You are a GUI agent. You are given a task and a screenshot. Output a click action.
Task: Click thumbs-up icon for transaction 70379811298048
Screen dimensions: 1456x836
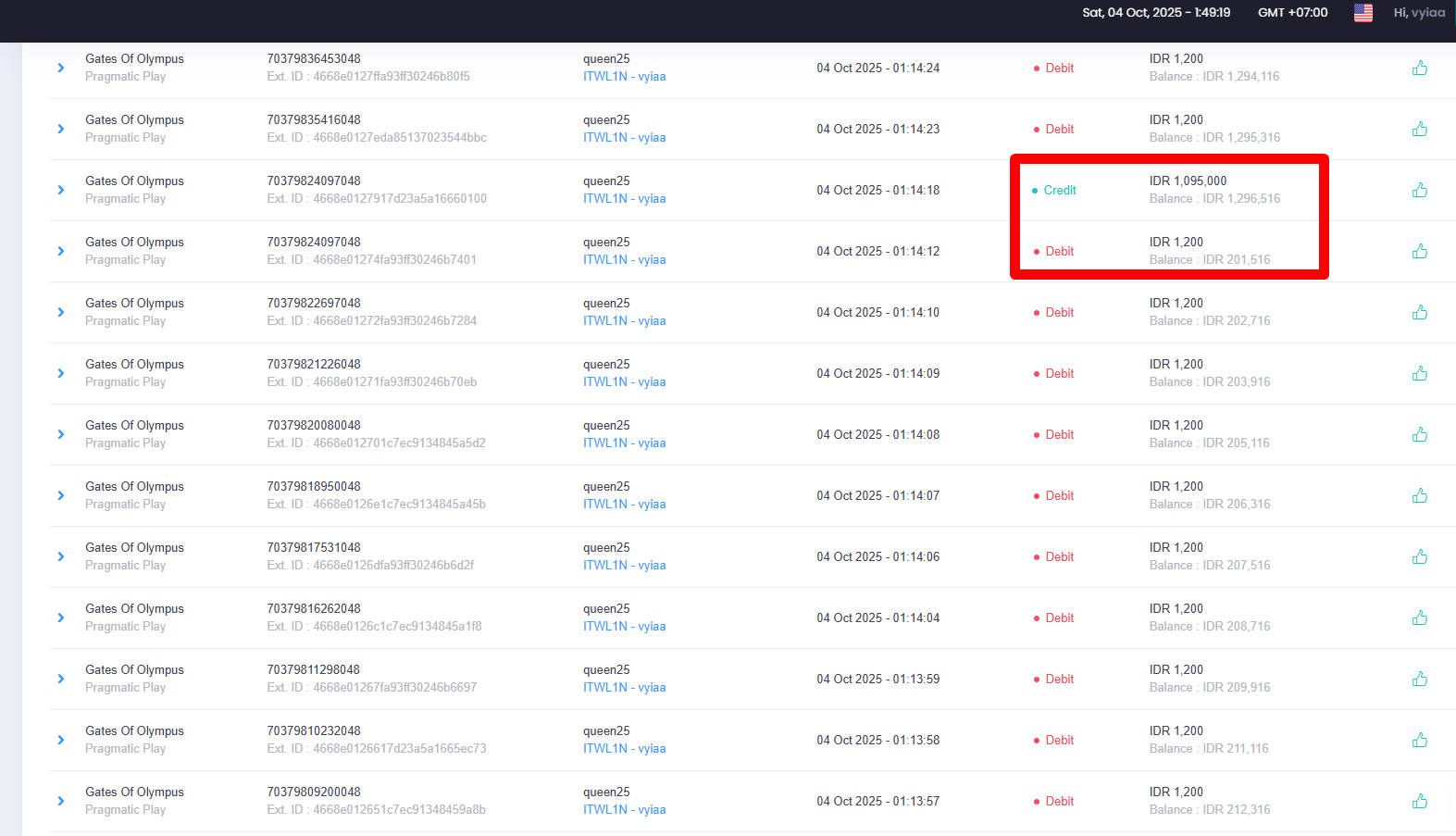[1419, 679]
